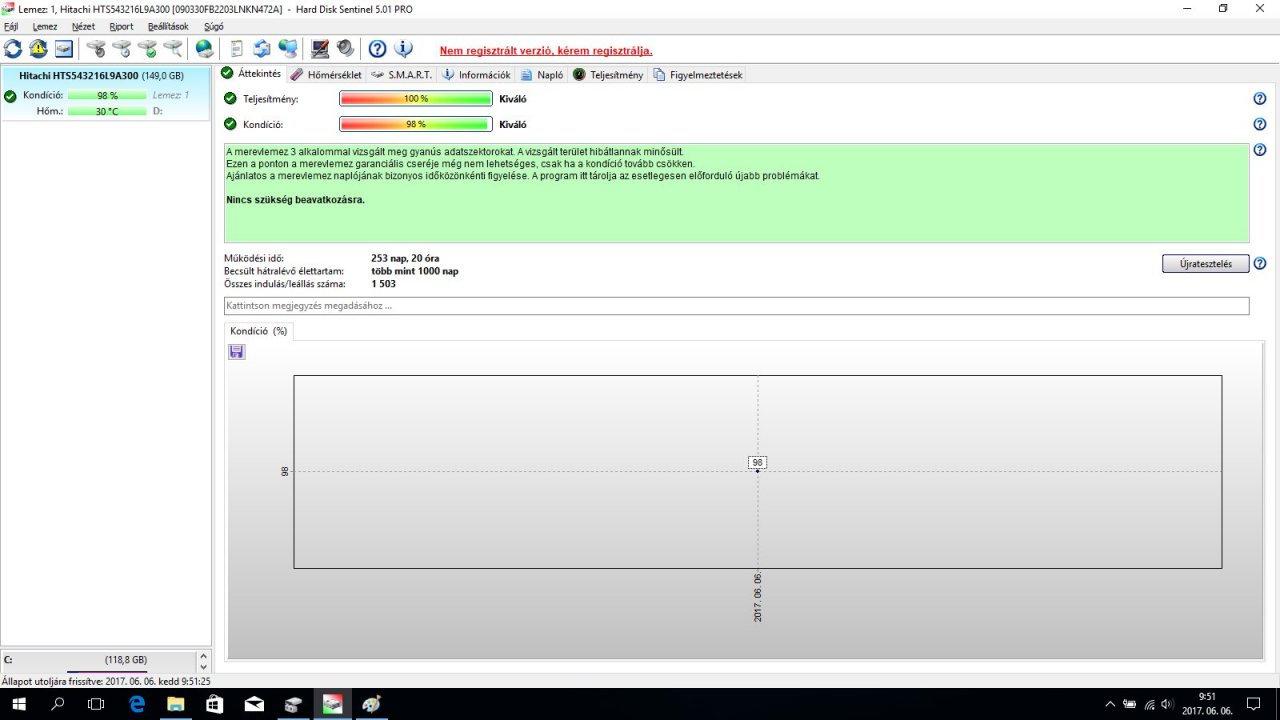Open the Action Center notification icon
This screenshot has width=1280, height=720.
pyautogui.click(x=1254, y=704)
